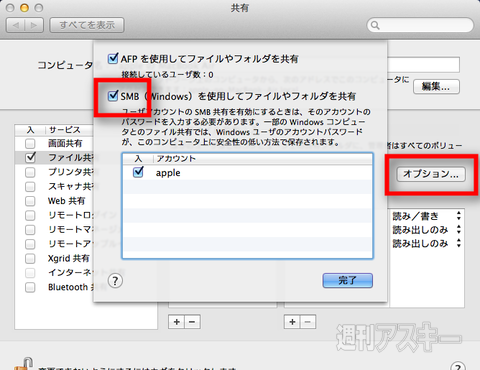Click the forward arrow in the toolbar
The image size is (480, 370).
[x=34, y=25]
